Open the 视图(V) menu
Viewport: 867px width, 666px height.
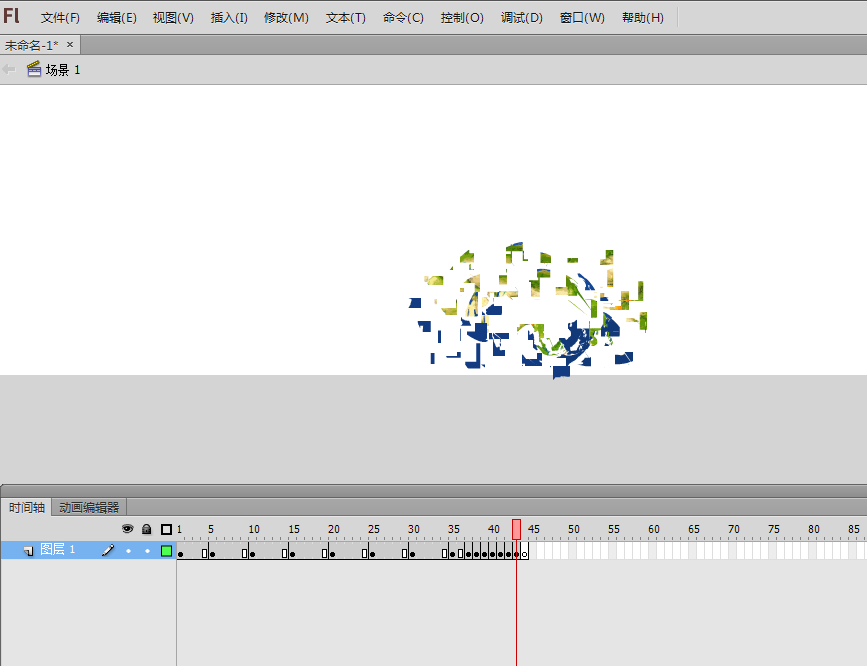173,18
